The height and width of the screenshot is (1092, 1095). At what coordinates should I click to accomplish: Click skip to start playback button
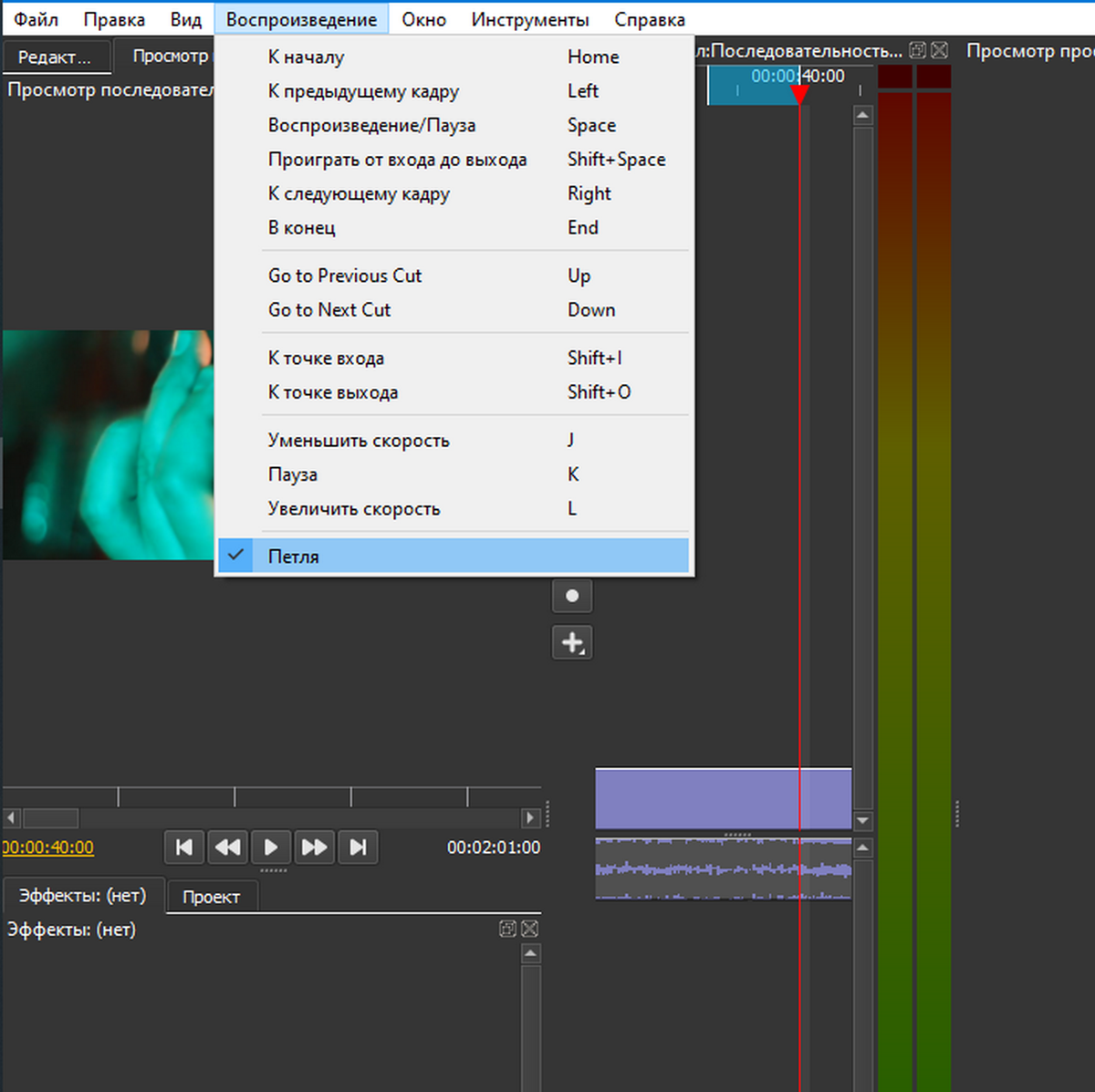pos(183,848)
